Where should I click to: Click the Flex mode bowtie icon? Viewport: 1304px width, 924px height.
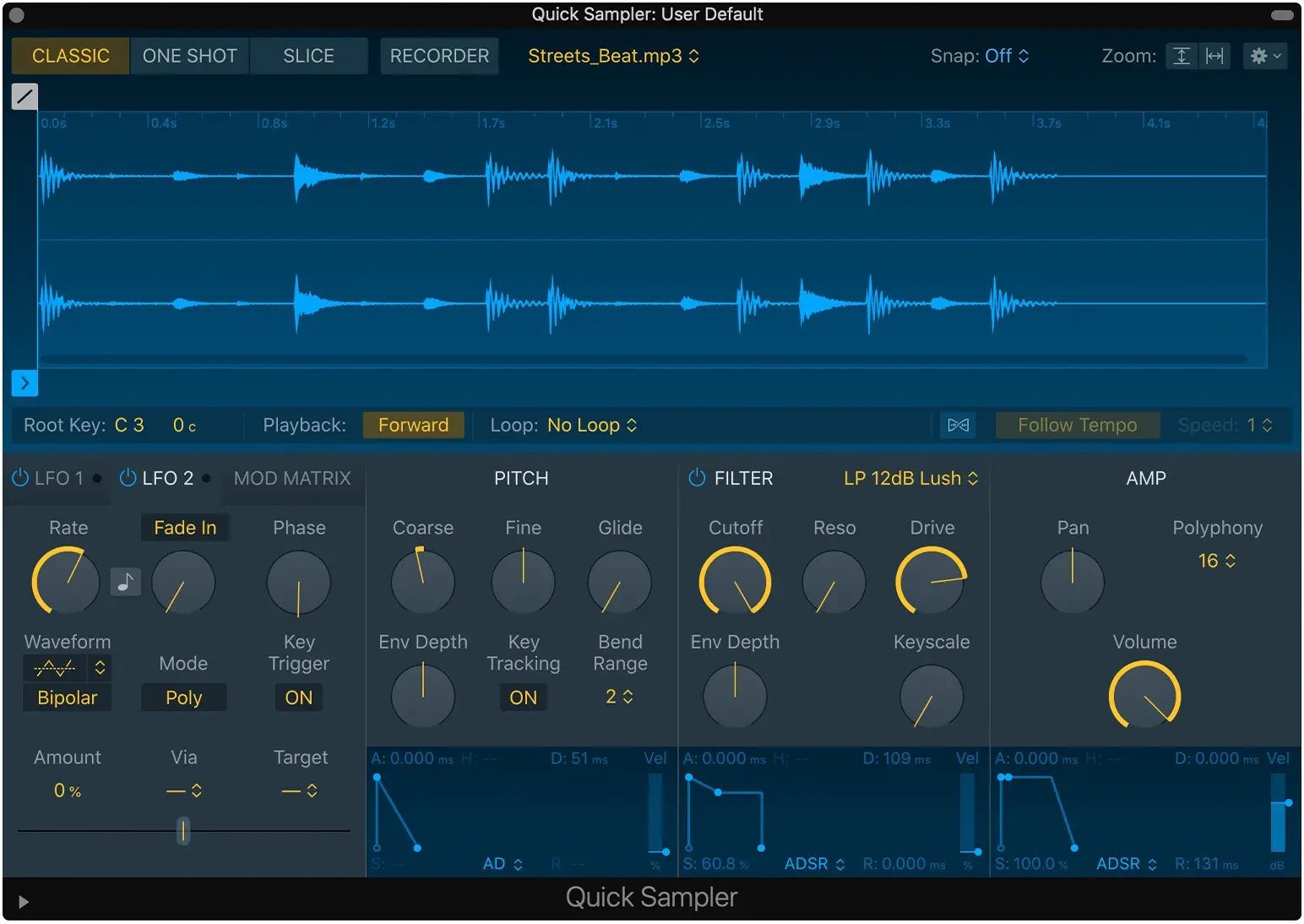point(958,425)
